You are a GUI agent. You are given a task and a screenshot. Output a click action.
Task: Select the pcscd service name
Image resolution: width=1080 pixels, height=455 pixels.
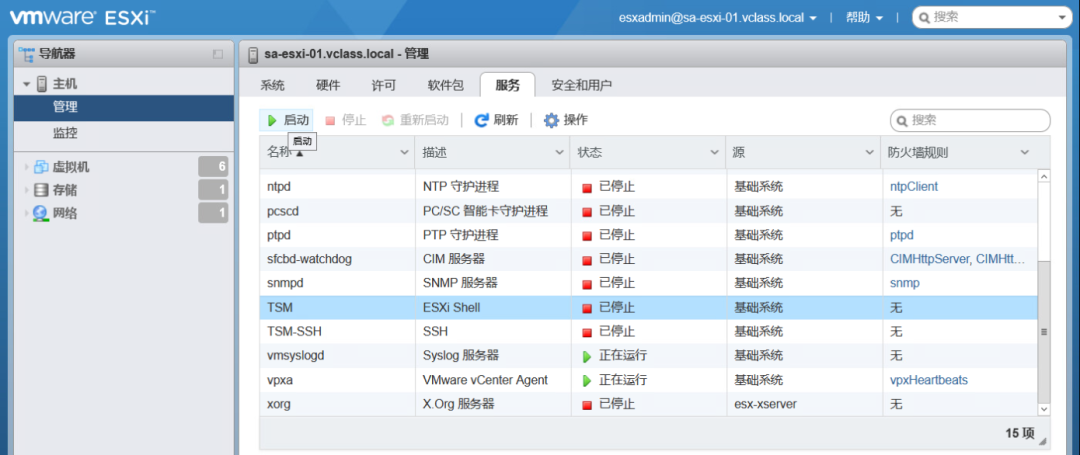click(x=283, y=211)
